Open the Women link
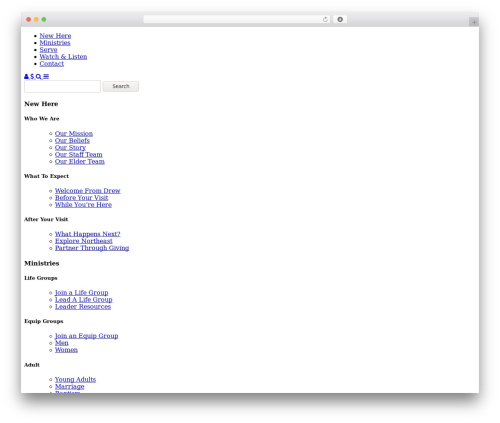This screenshot has height=423, width=500. pos(66,350)
